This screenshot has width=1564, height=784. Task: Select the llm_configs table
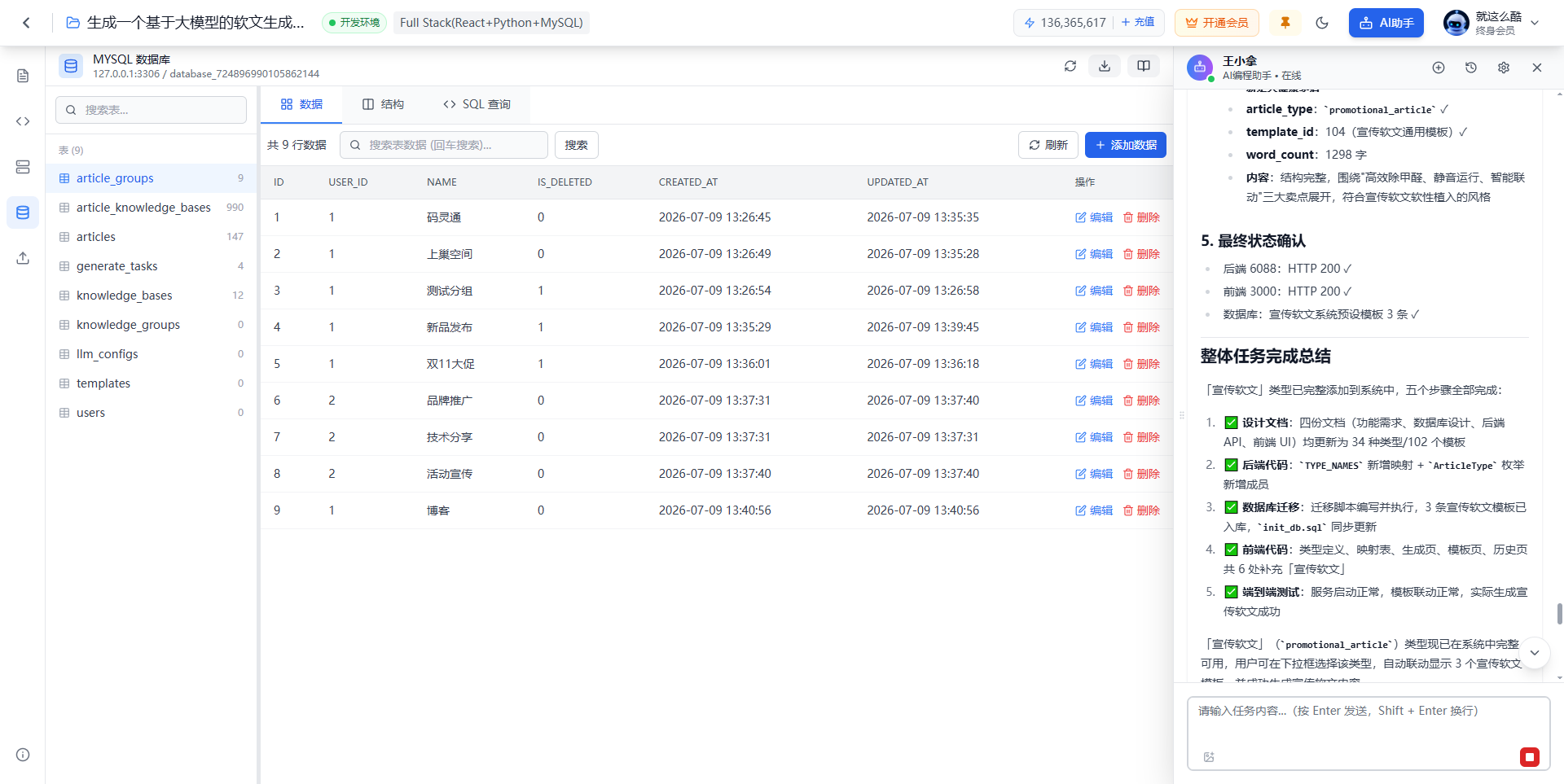click(152, 354)
